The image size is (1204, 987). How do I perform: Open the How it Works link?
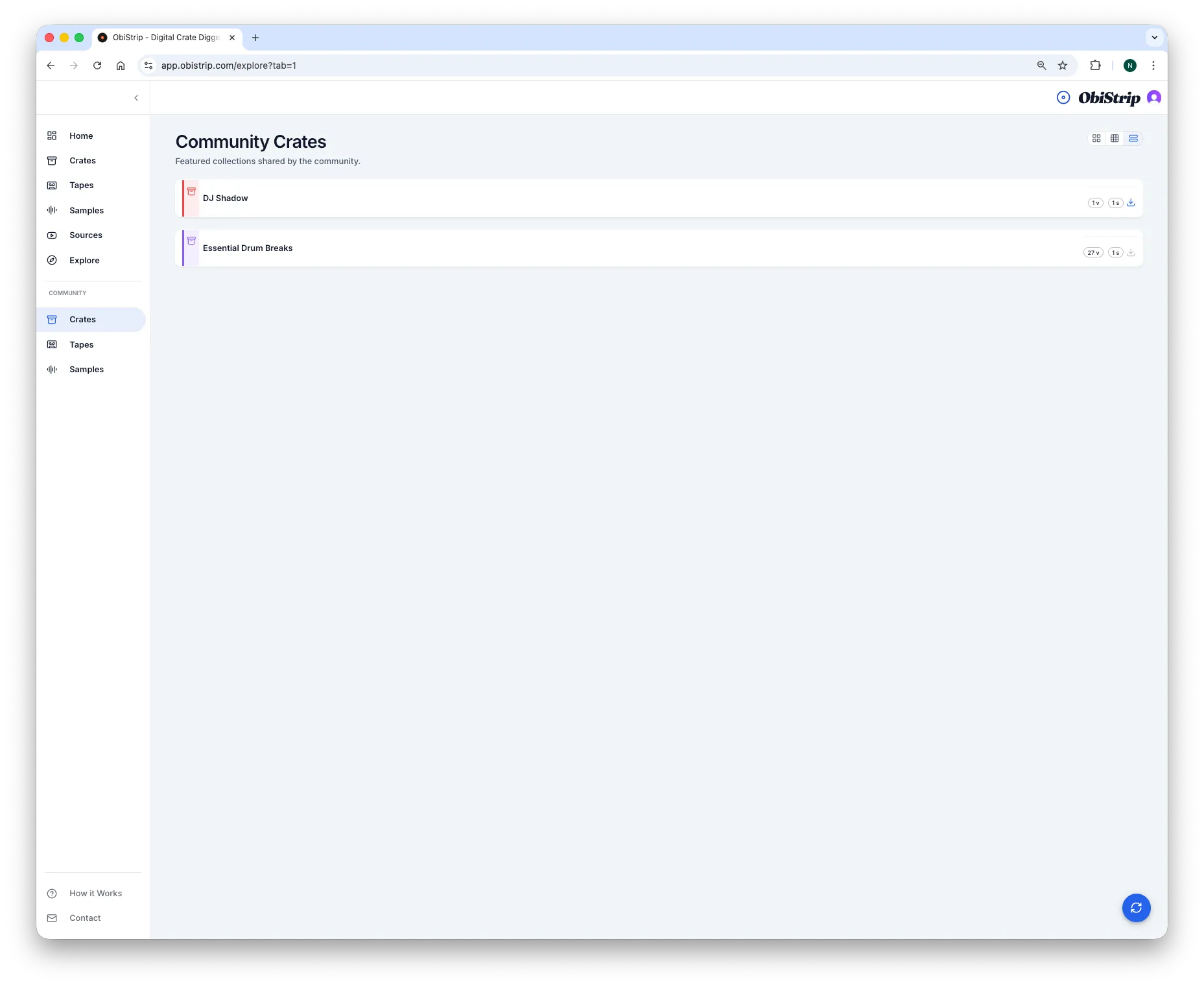(x=95, y=893)
